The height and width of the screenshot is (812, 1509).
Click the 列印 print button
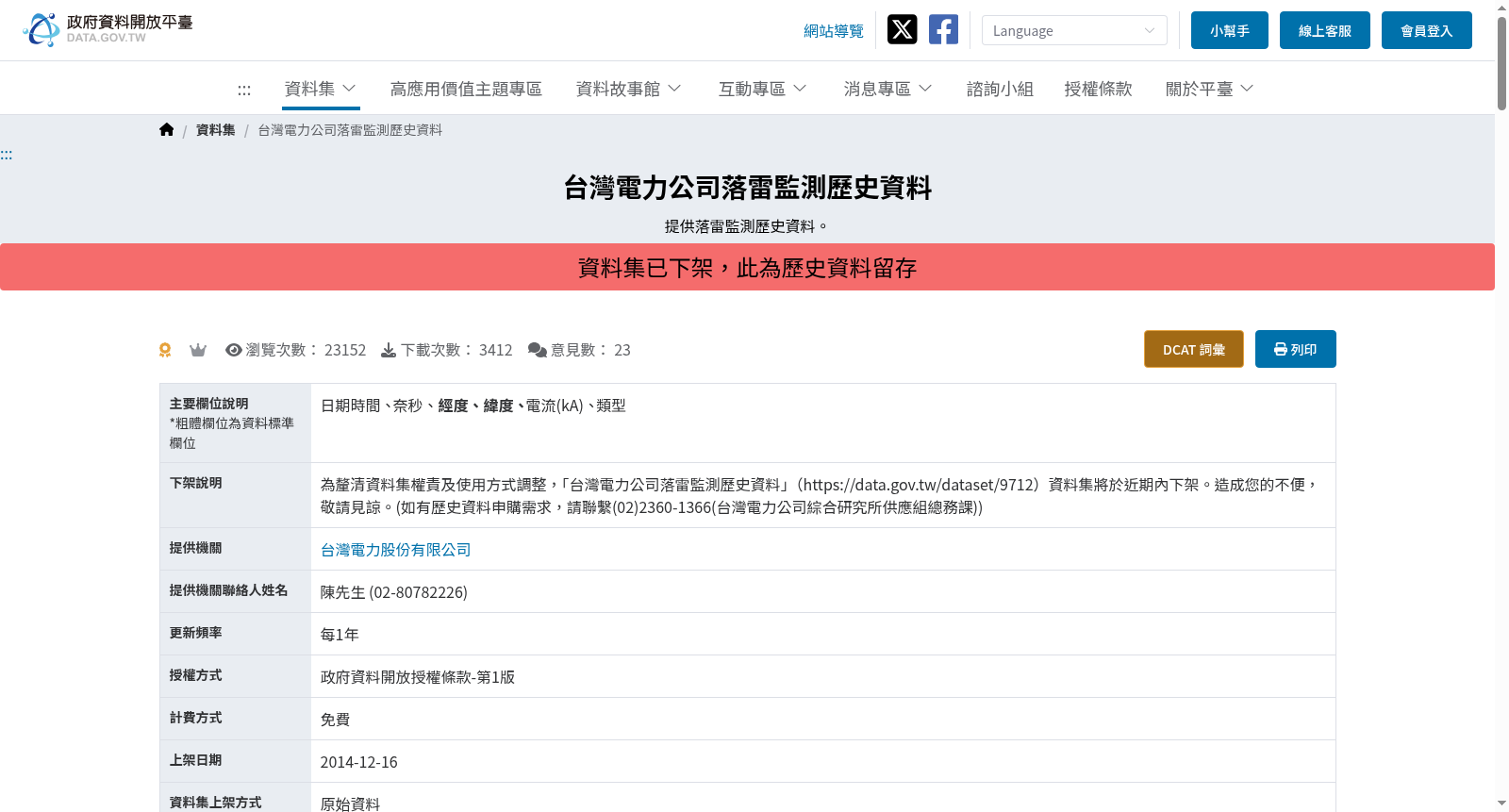(x=1296, y=349)
